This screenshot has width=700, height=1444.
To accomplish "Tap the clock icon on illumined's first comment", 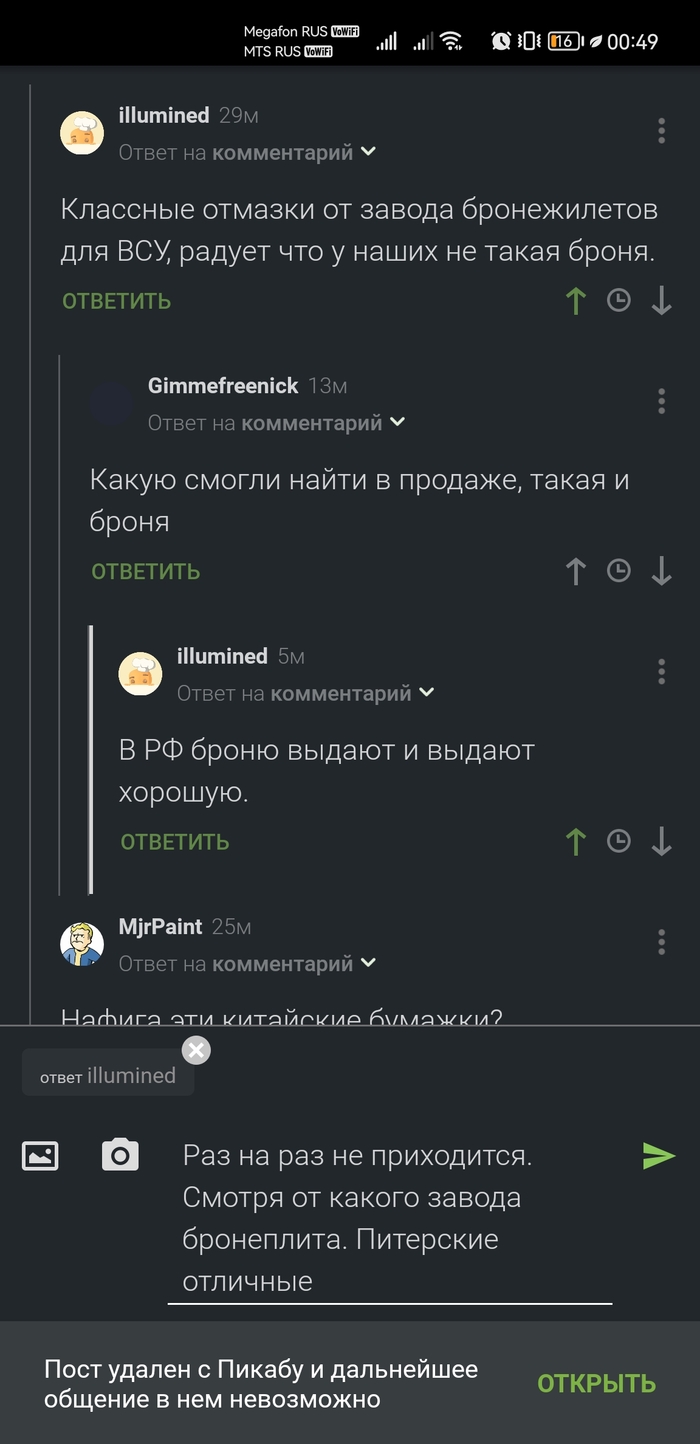I will [619, 301].
